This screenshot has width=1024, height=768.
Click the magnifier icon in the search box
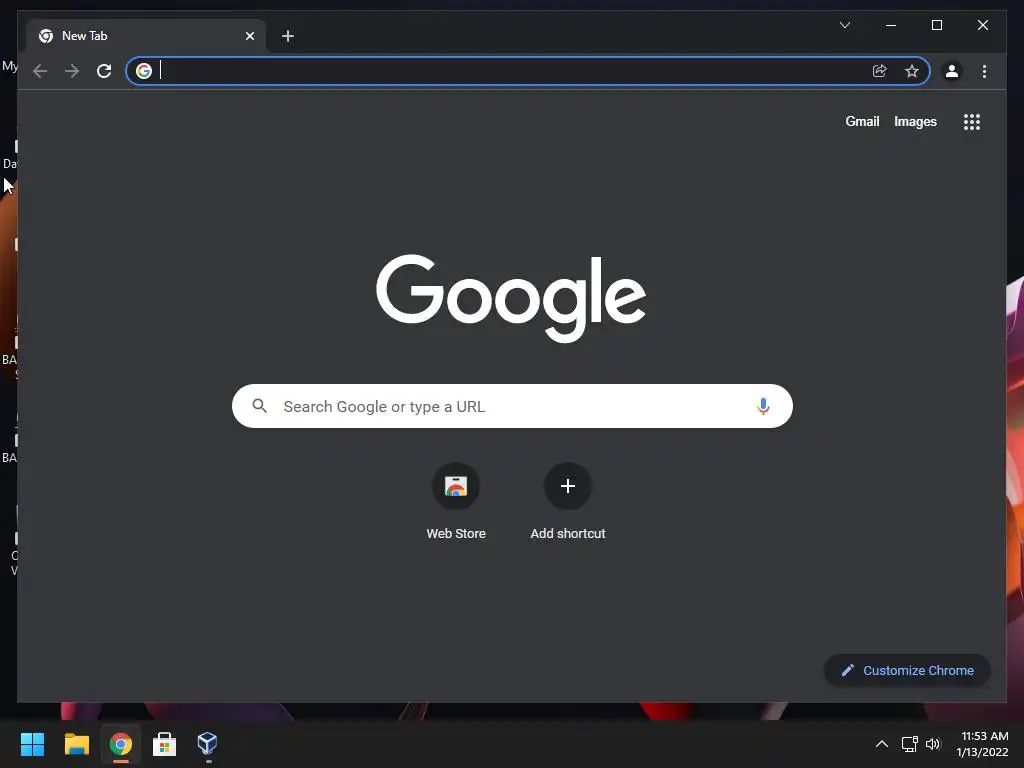[x=260, y=406]
